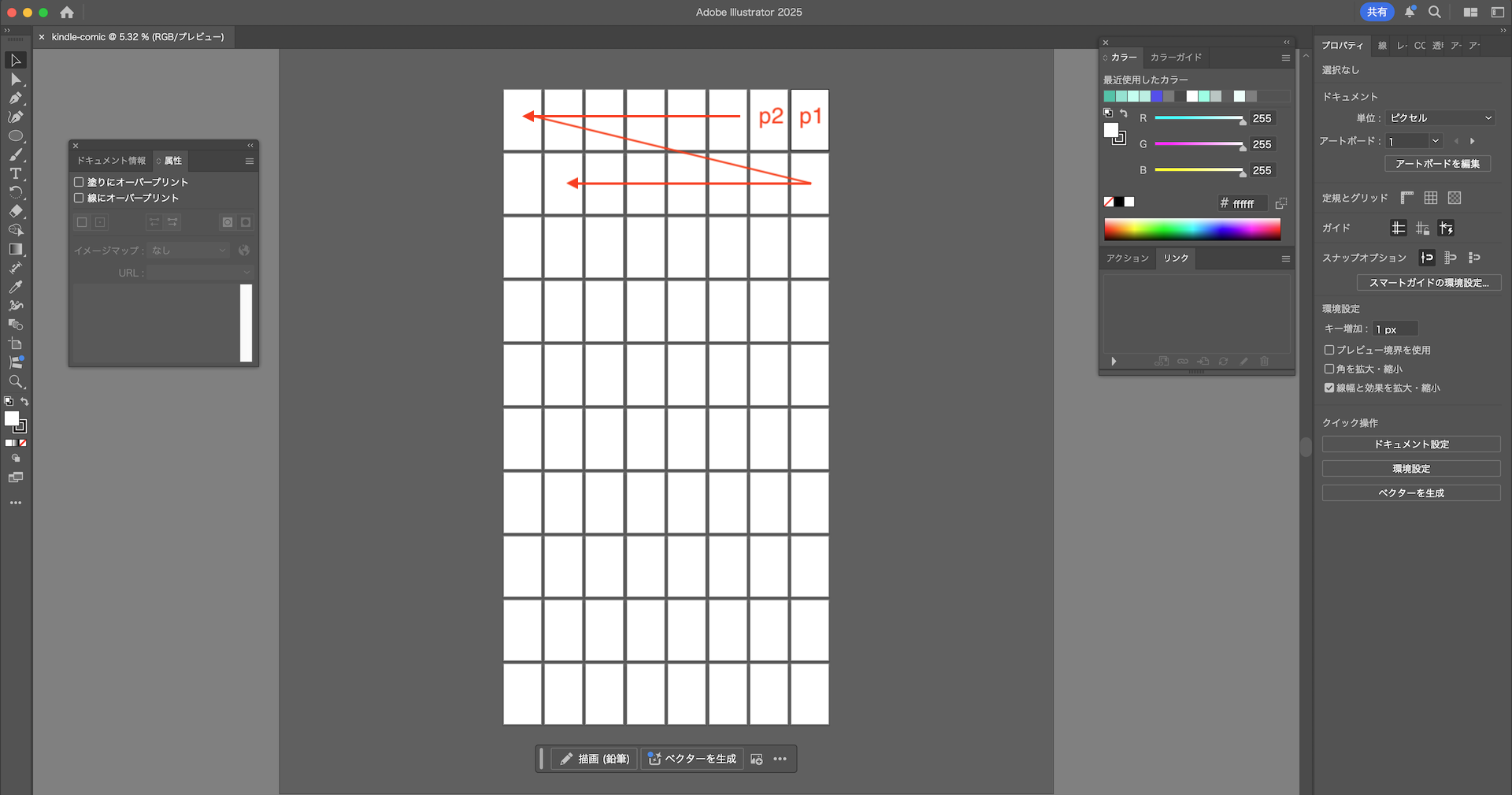Click the home icon in title bar
1512x795 pixels.
[x=67, y=13]
